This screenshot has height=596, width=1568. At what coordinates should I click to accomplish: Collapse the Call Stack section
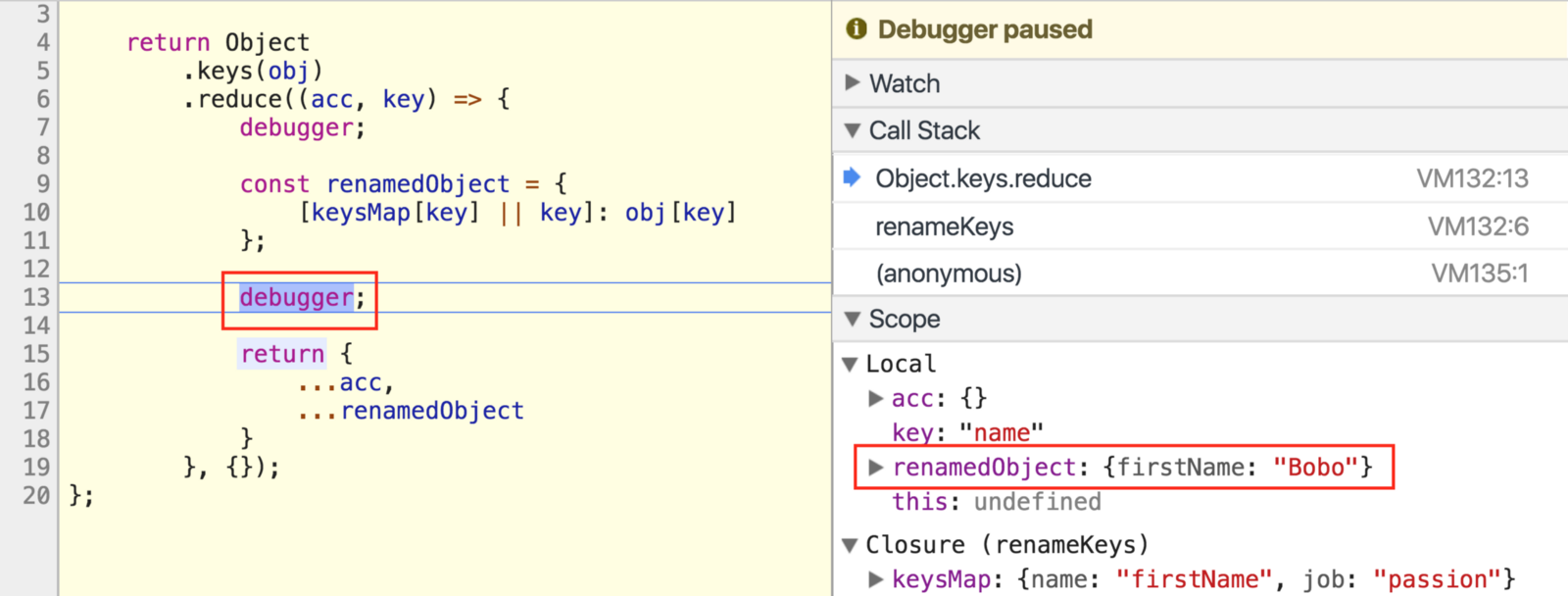point(853,130)
